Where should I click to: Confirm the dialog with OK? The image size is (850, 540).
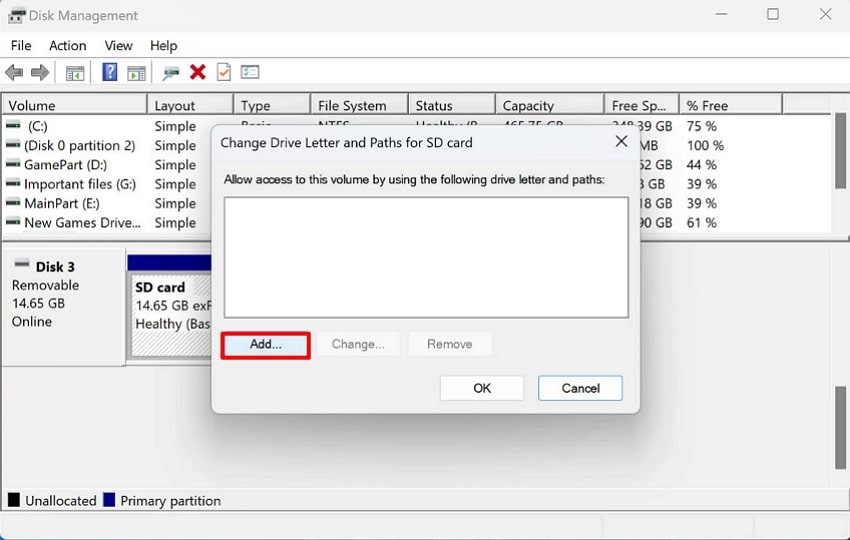482,388
